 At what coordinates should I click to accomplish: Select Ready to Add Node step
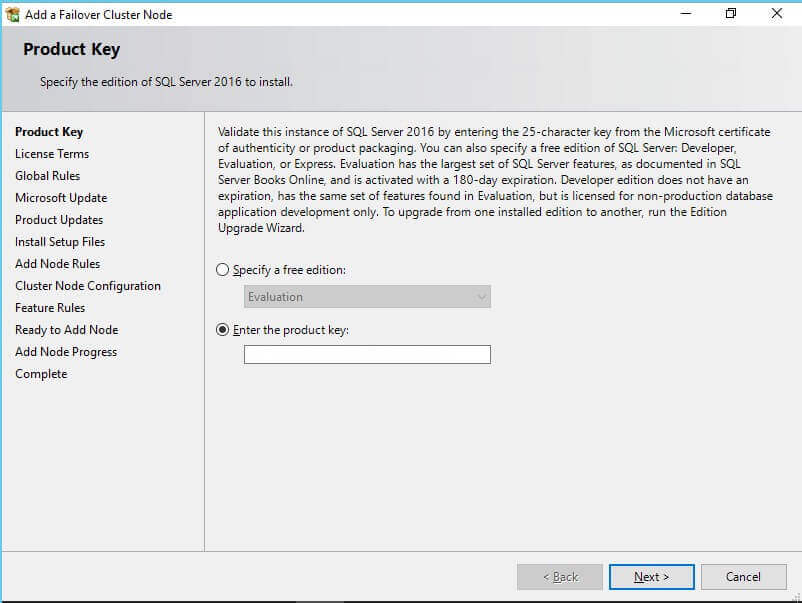(66, 330)
